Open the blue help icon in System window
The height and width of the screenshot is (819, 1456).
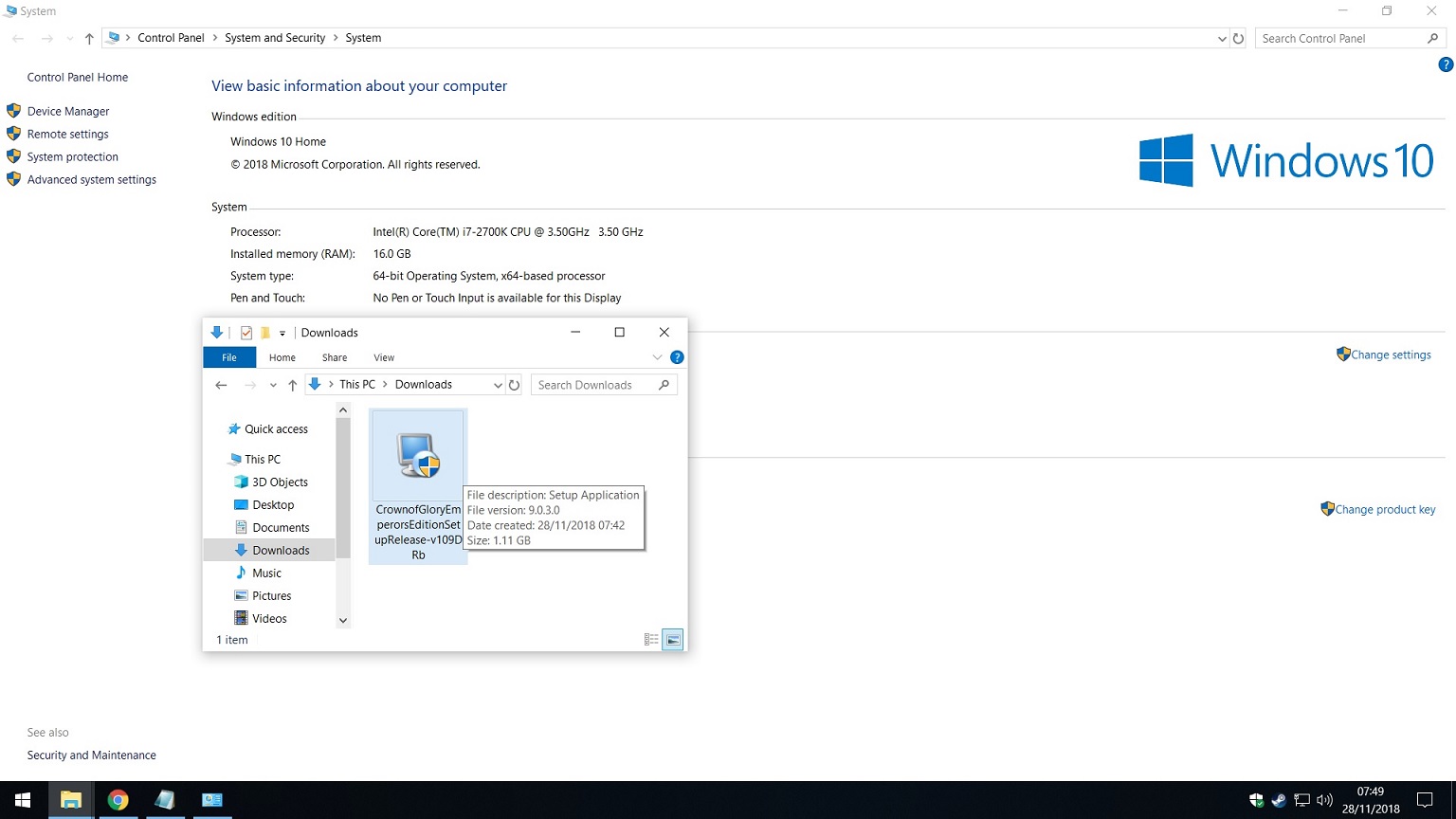1446,64
